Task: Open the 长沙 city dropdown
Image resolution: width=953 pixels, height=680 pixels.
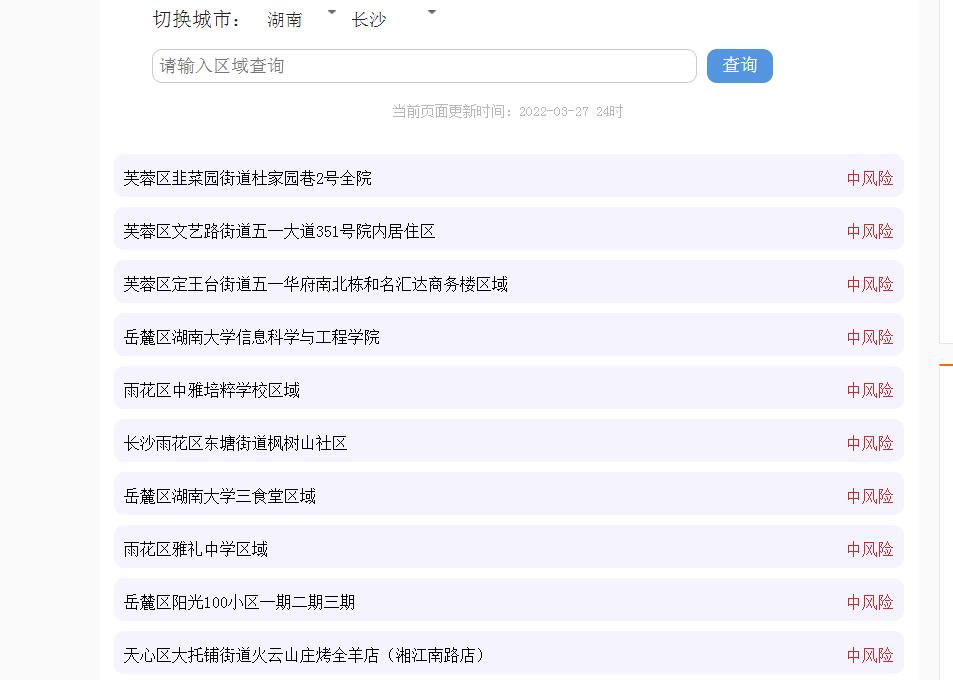Action: tap(393, 19)
